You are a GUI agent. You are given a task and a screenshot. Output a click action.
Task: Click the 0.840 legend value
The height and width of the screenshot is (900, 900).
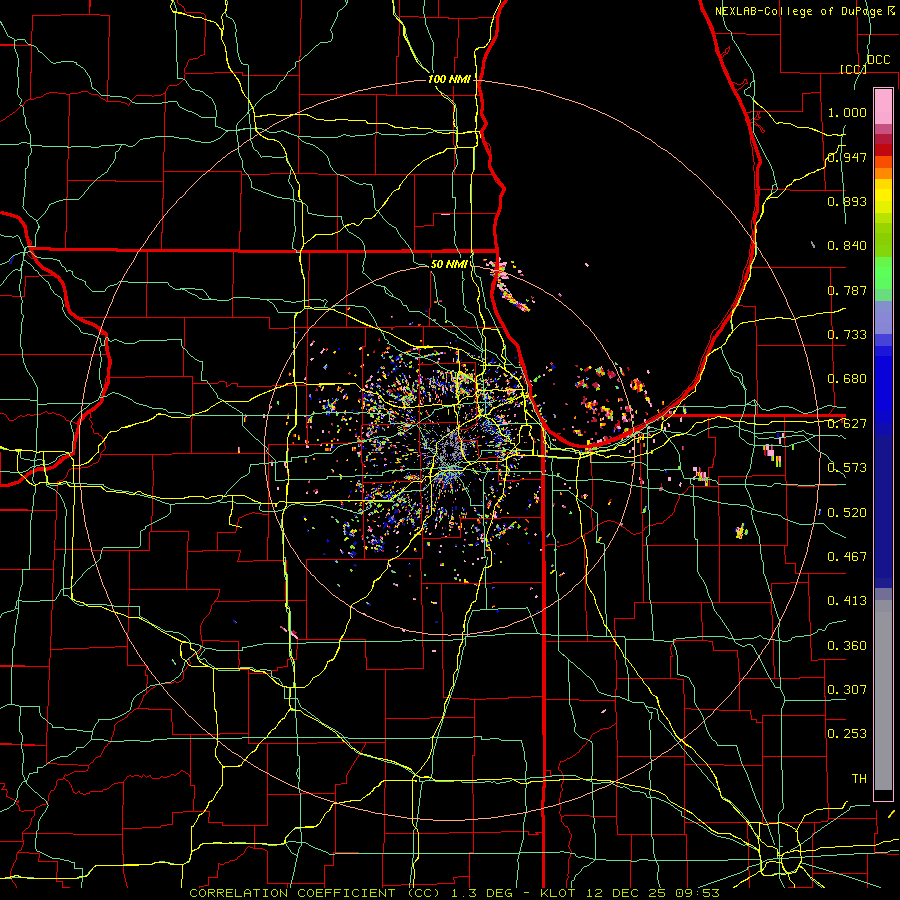click(847, 245)
